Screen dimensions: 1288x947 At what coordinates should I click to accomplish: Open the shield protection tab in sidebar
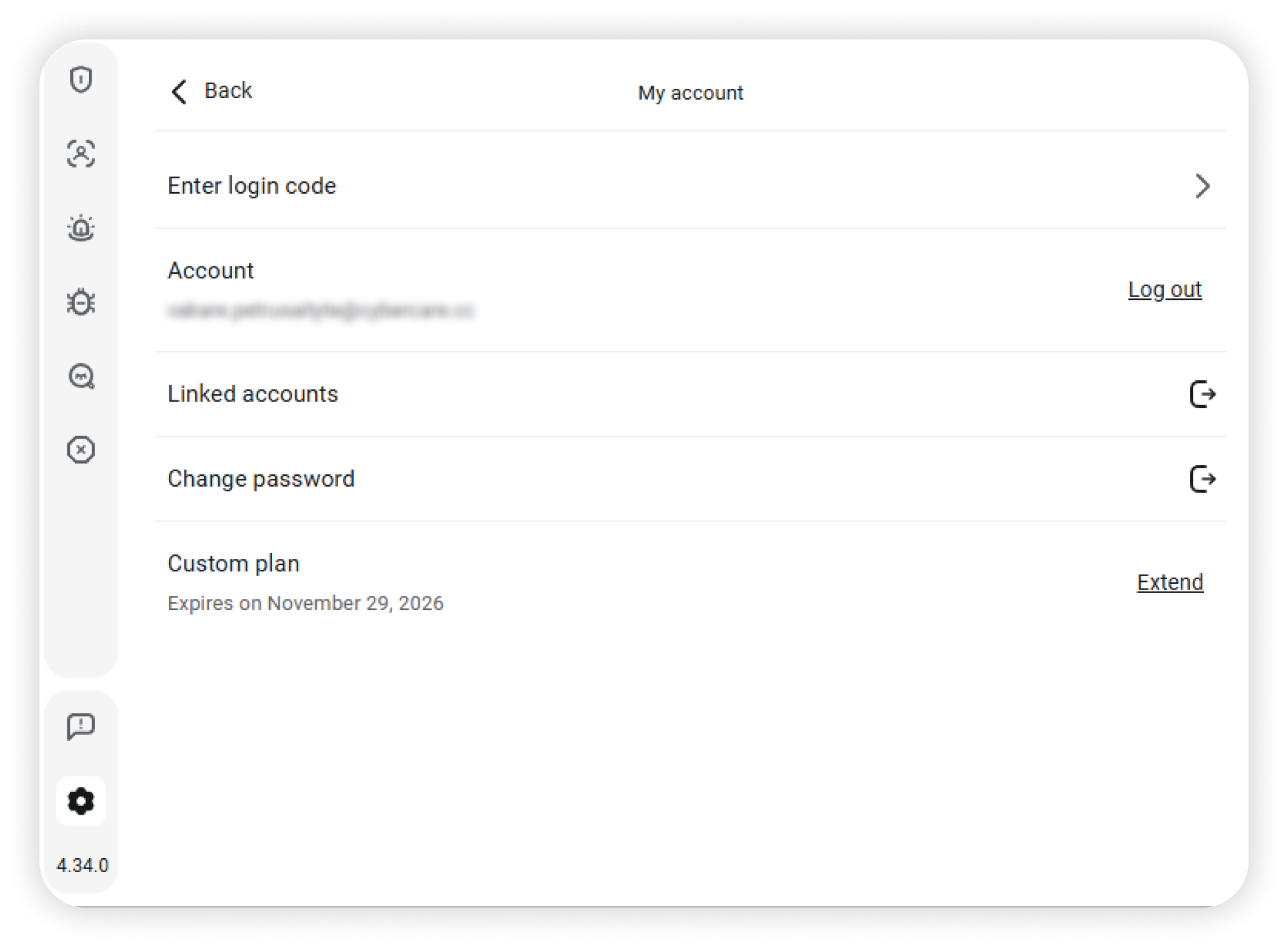81,79
